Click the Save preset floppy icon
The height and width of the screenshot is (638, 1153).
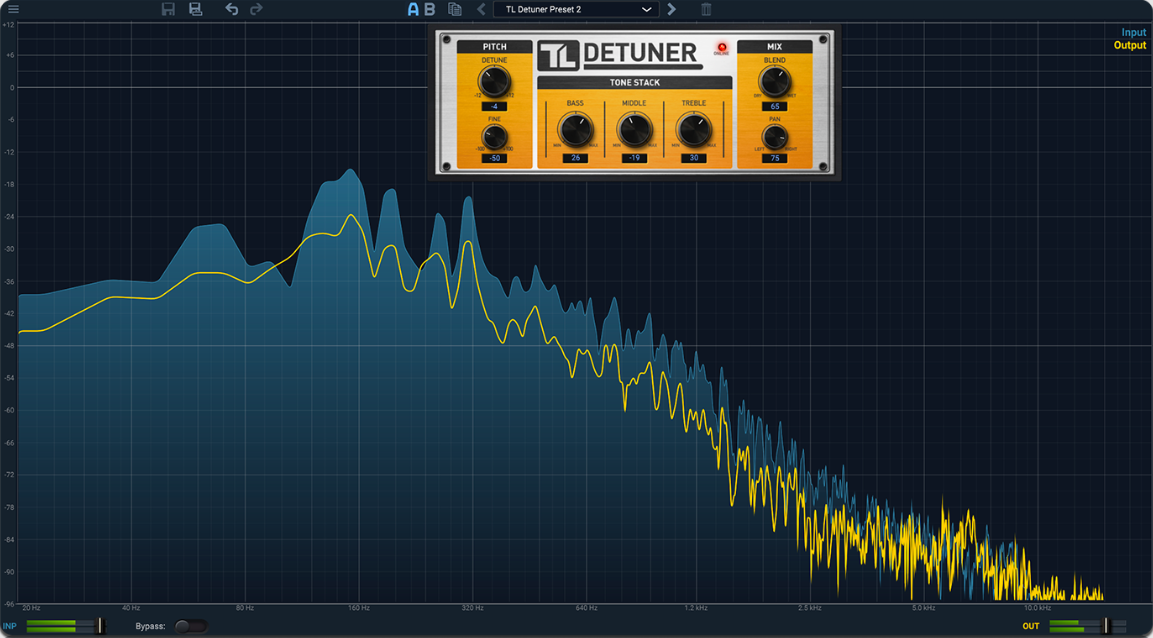click(168, 10)
